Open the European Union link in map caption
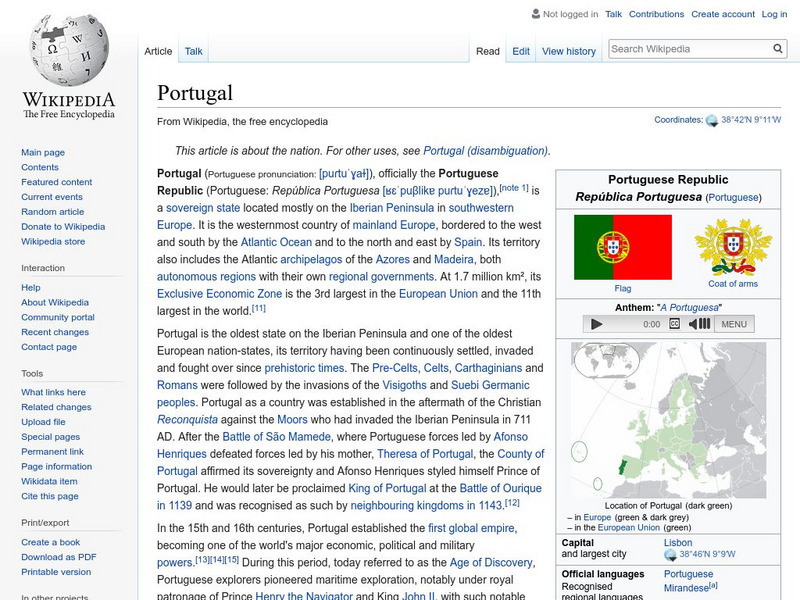Viewport: 800px width, 600px height. click(x=629, y=528)
